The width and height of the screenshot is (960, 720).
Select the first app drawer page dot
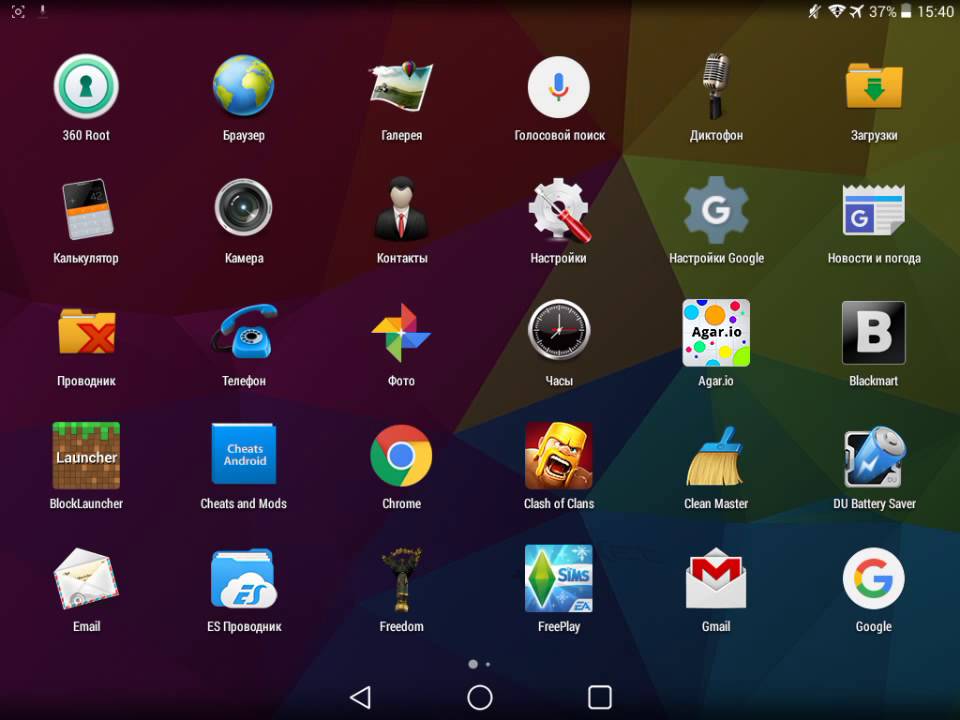click(x=473, y=664)
